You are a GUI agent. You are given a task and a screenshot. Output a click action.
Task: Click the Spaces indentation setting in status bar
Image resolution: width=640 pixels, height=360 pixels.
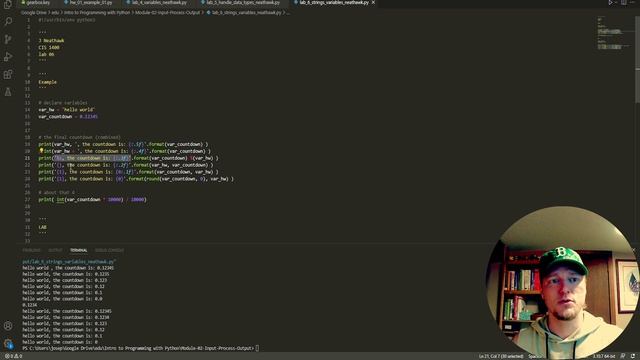(x=535, y=356)
